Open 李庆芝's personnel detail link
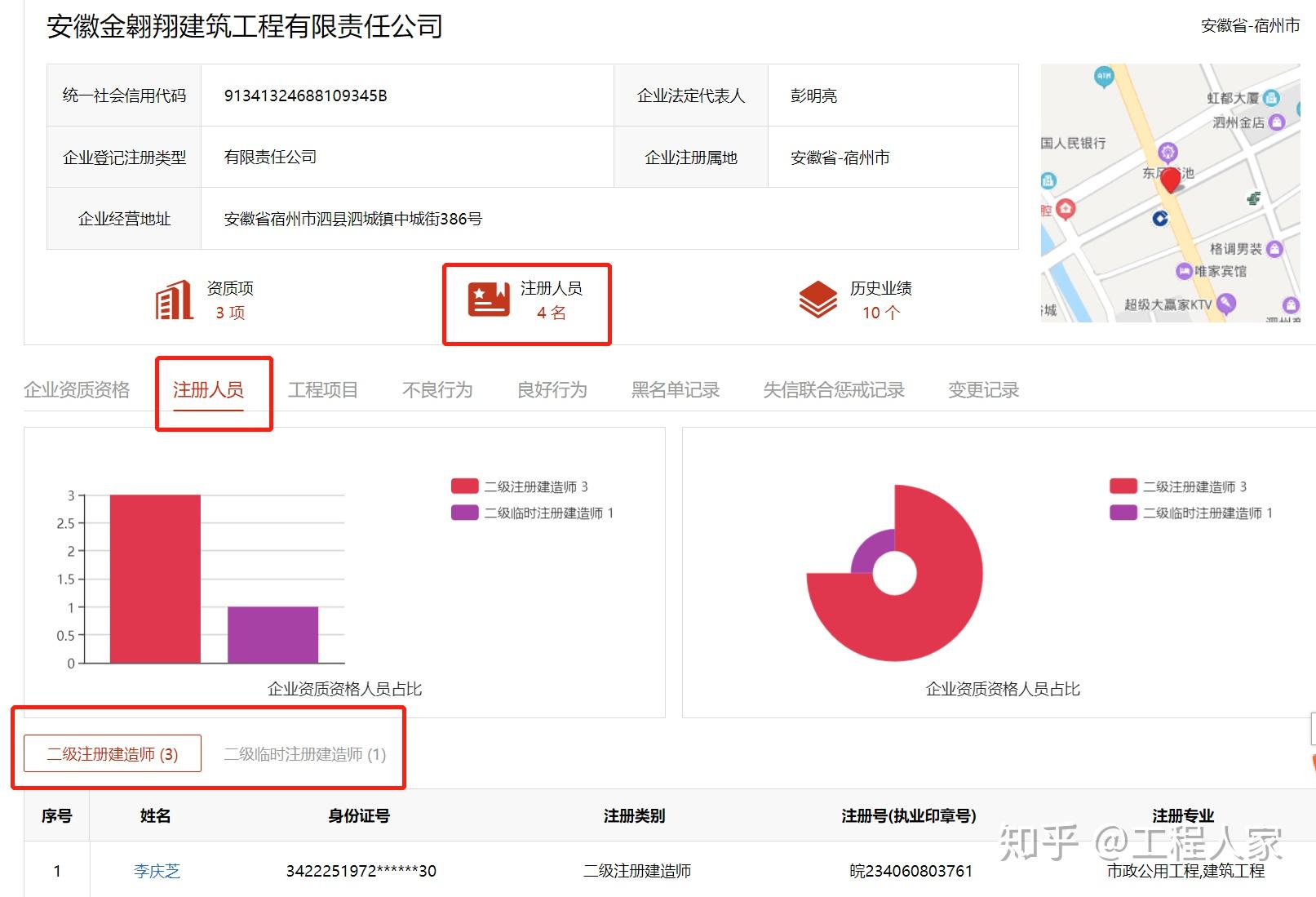 157,870
